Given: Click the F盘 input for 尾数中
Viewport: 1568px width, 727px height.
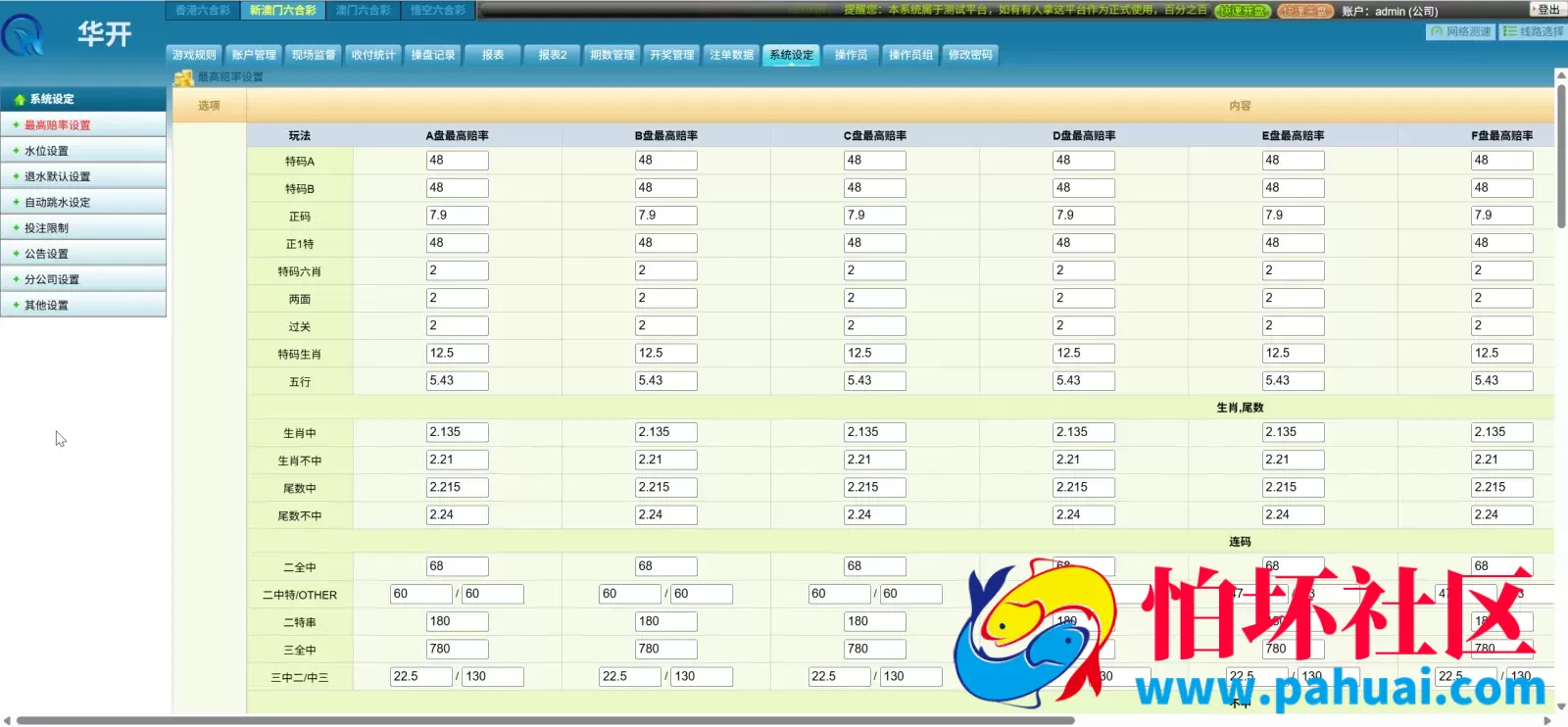Looking at the screenshot, I should tap(1502, 487).
